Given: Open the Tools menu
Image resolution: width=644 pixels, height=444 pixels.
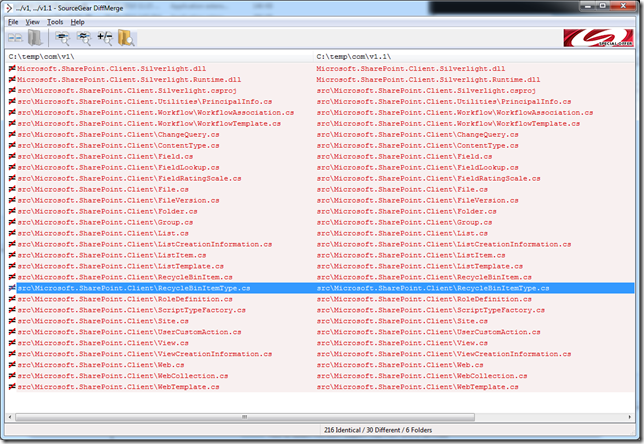Looking at the screenshot, I should [55, 21].
